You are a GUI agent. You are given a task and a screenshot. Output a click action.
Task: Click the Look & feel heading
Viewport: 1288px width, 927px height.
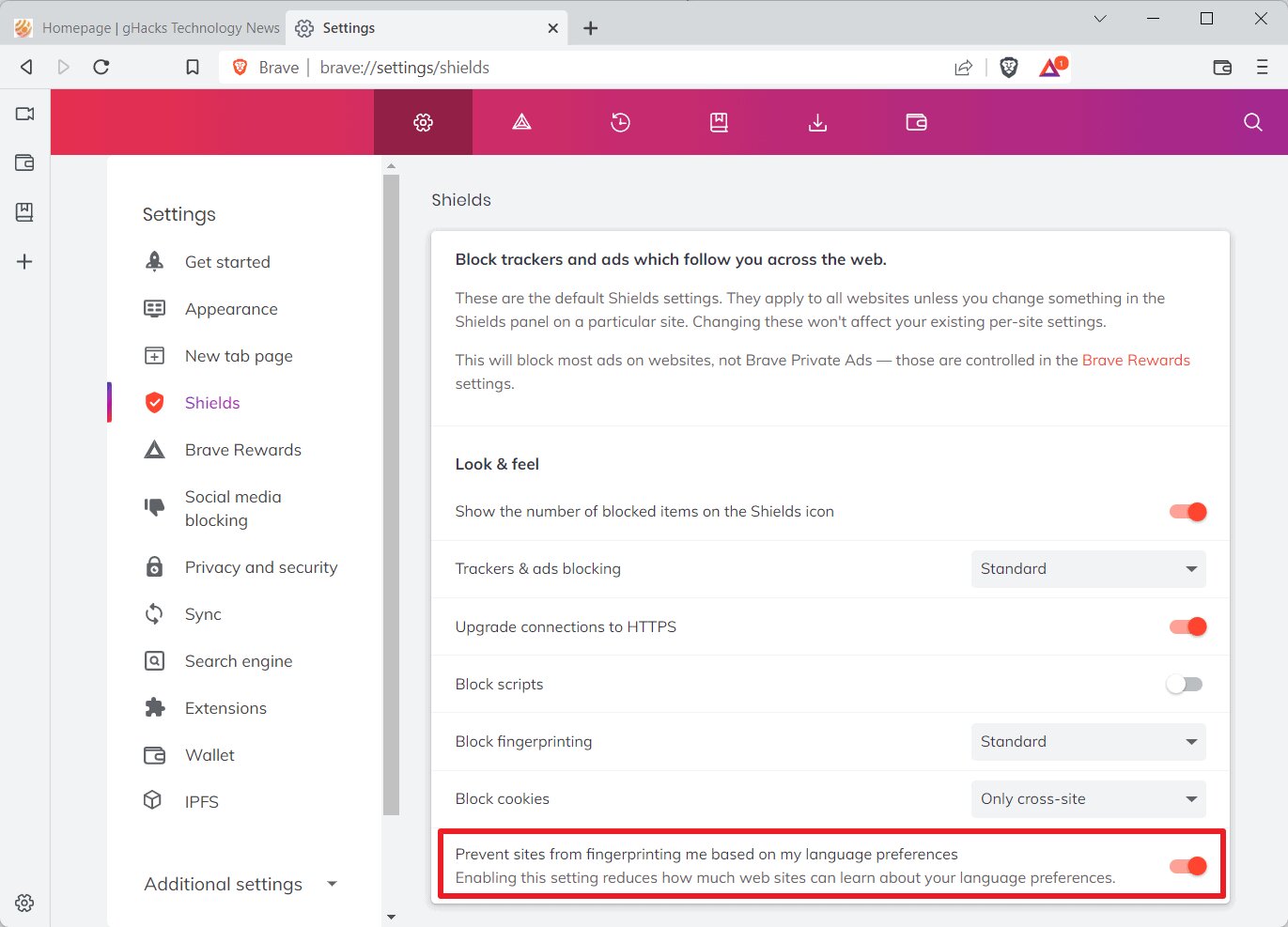coord(497,464)
